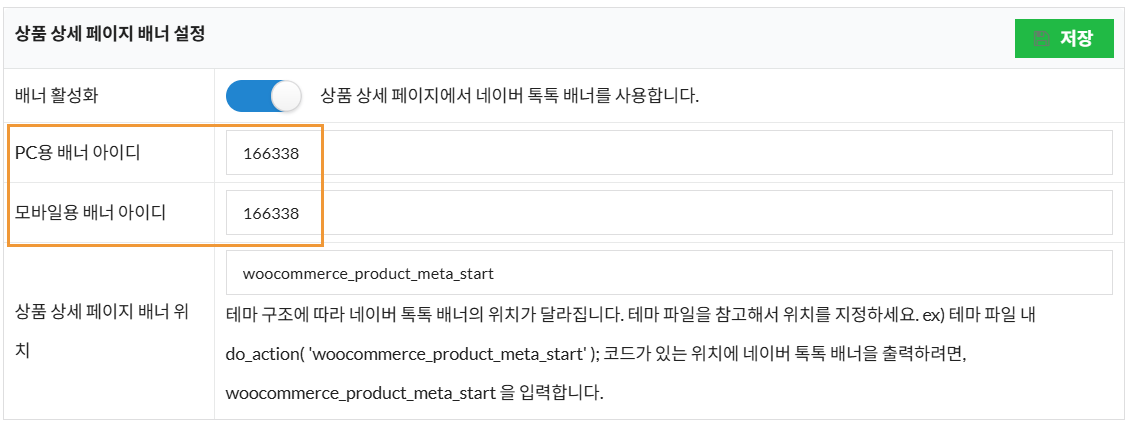Click the toggle description about 네이버 톡톡 배너 사용
Viewport: 1126px width, 424px height.
pos(509,96)
